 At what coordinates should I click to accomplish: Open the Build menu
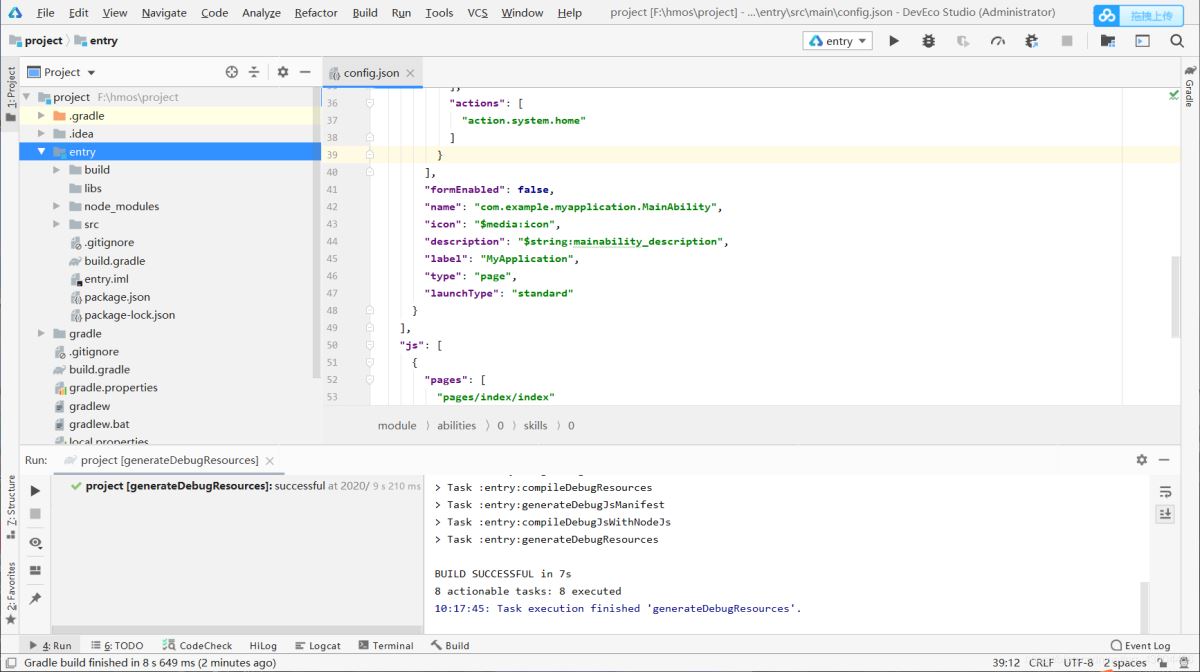click(365, 13)
